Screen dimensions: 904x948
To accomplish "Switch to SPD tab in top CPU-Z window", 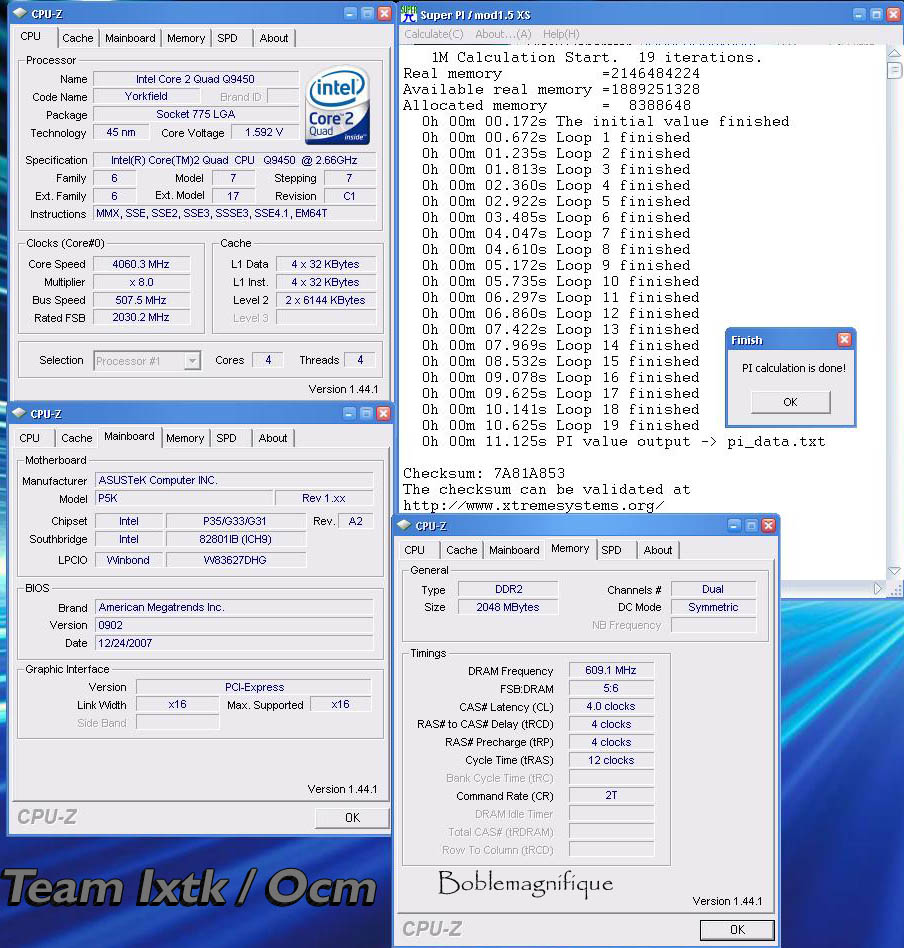I will [x=227, y=38].
